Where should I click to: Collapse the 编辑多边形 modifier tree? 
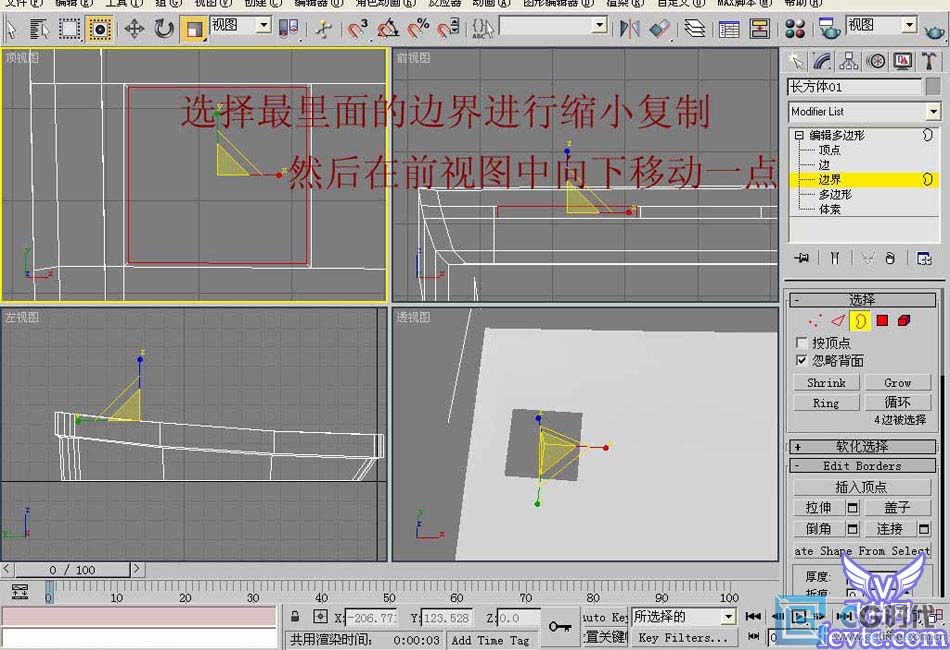[799, 135]
